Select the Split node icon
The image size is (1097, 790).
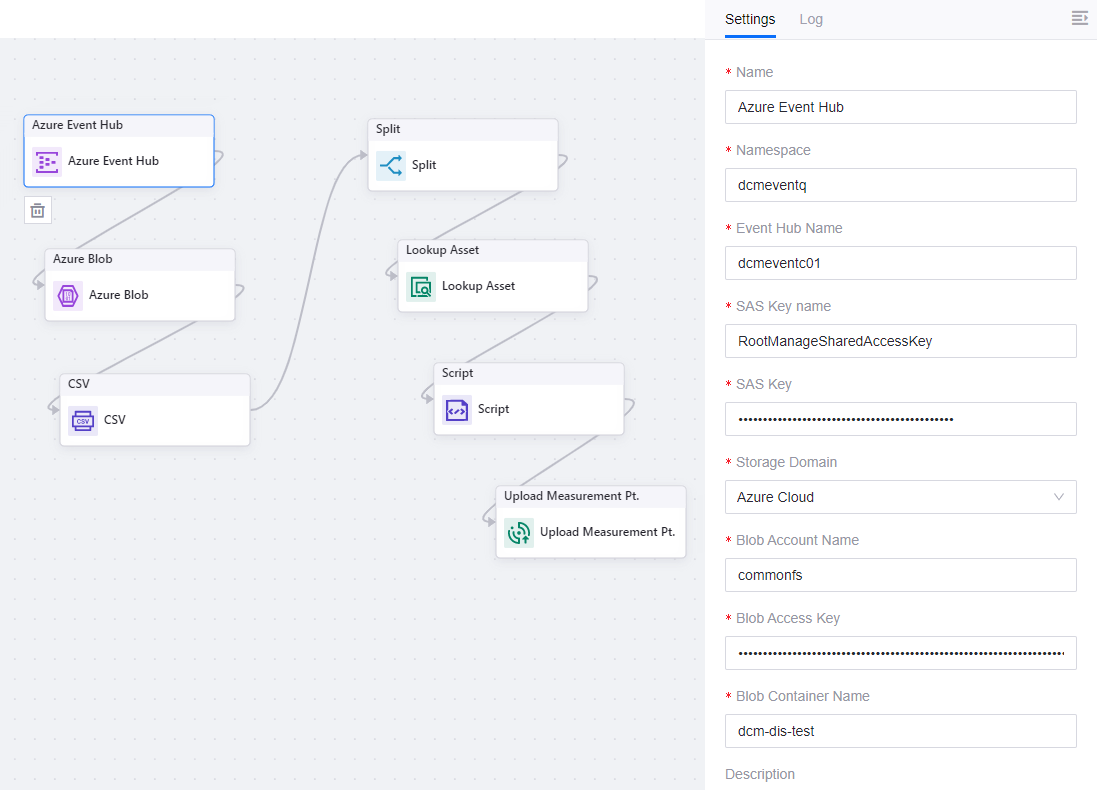(391, 165)
